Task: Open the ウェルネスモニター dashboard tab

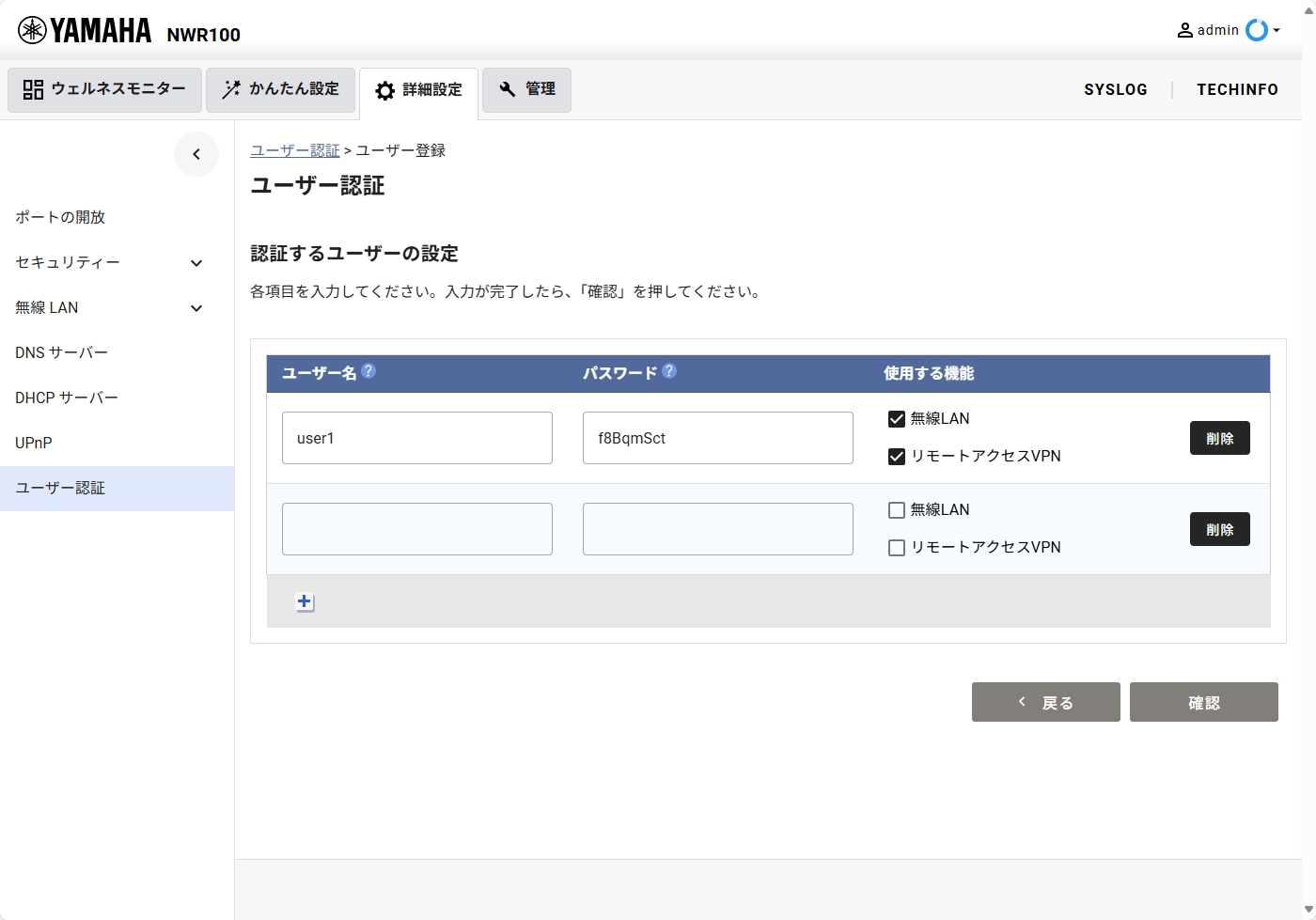Action: coord(105,90)
